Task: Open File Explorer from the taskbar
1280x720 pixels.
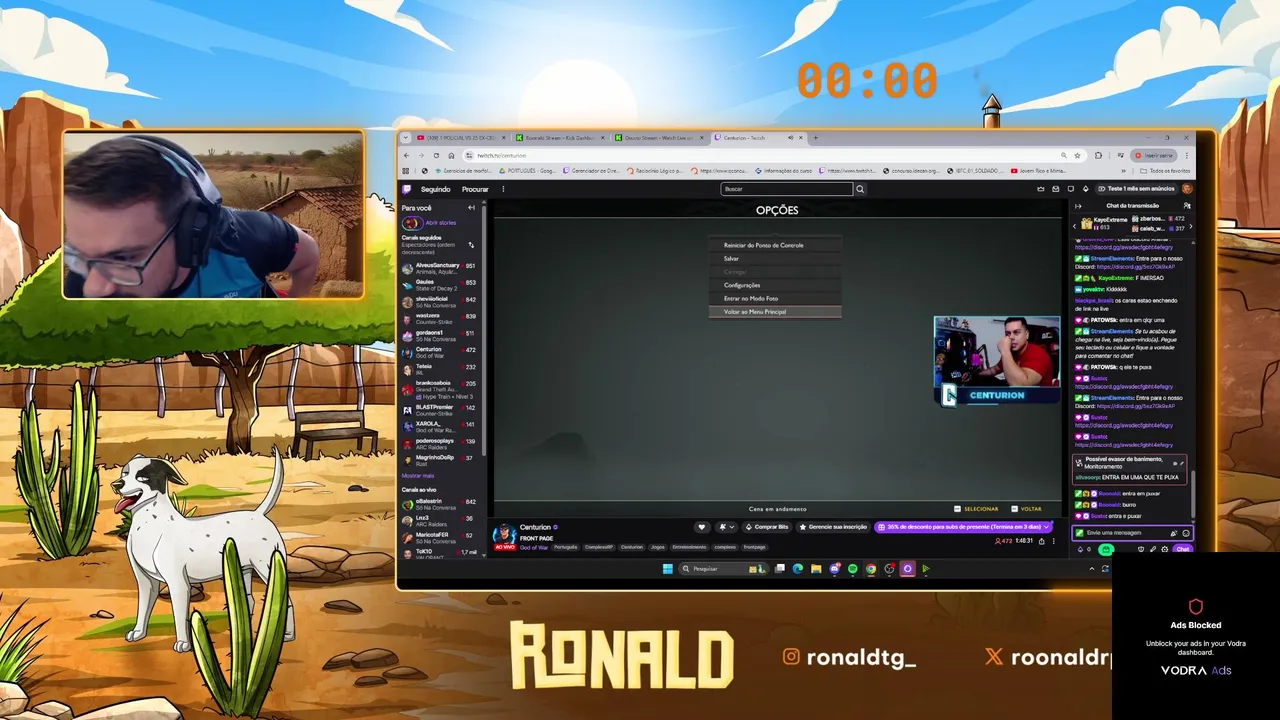Action: (816, 569)
